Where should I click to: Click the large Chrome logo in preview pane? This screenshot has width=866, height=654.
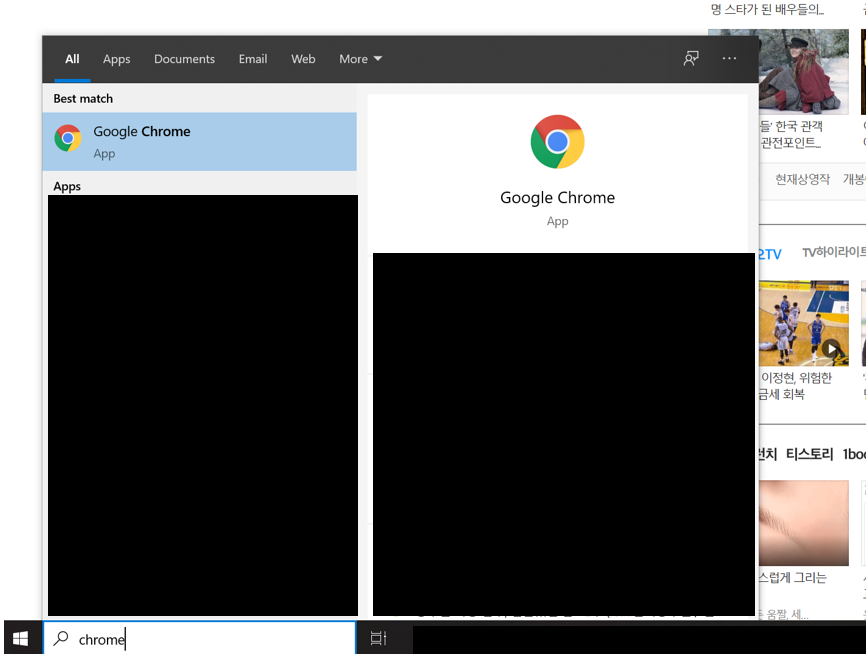point(557,142)
